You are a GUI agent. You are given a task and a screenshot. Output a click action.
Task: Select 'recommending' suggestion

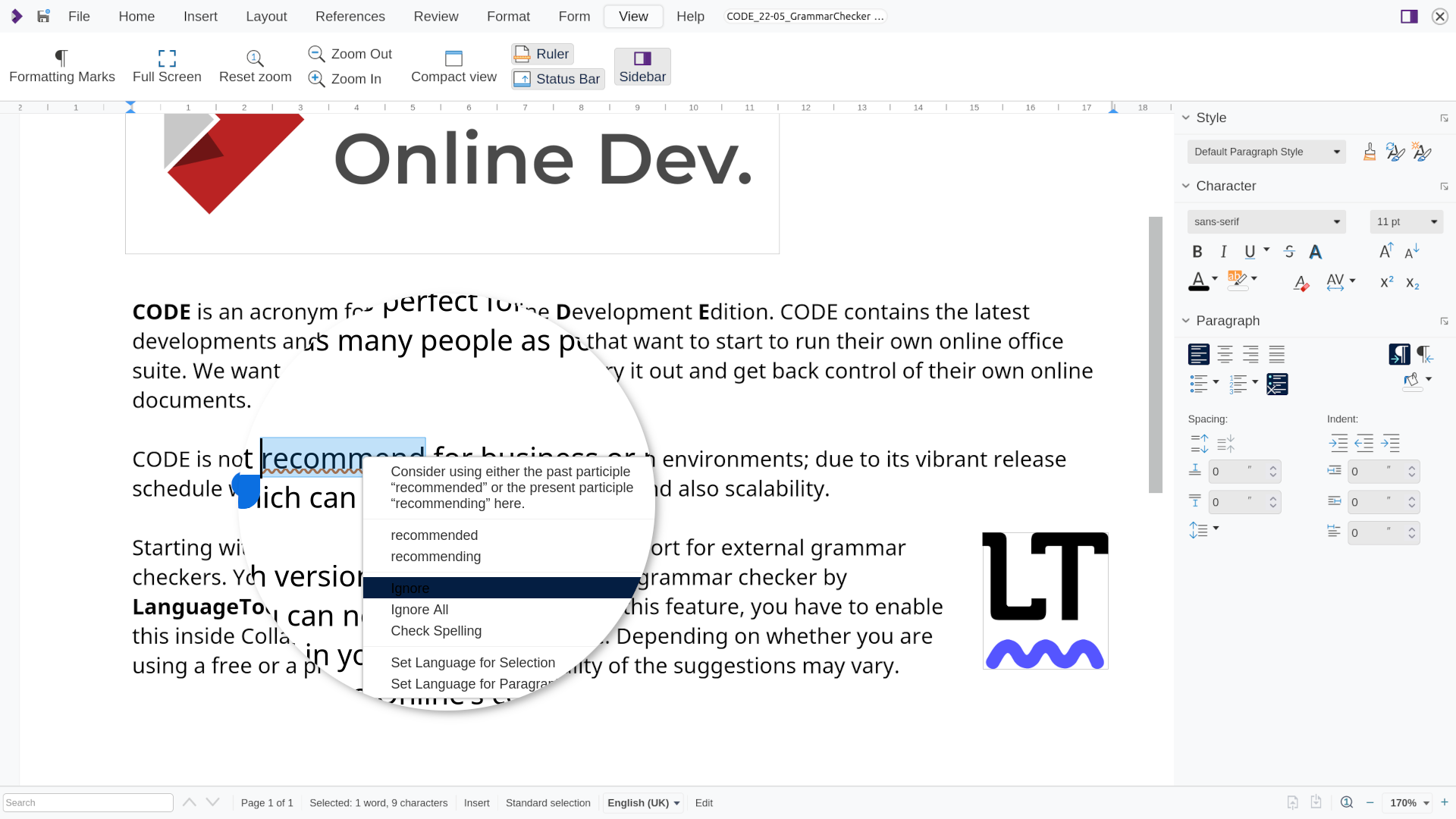coord(436,557)
